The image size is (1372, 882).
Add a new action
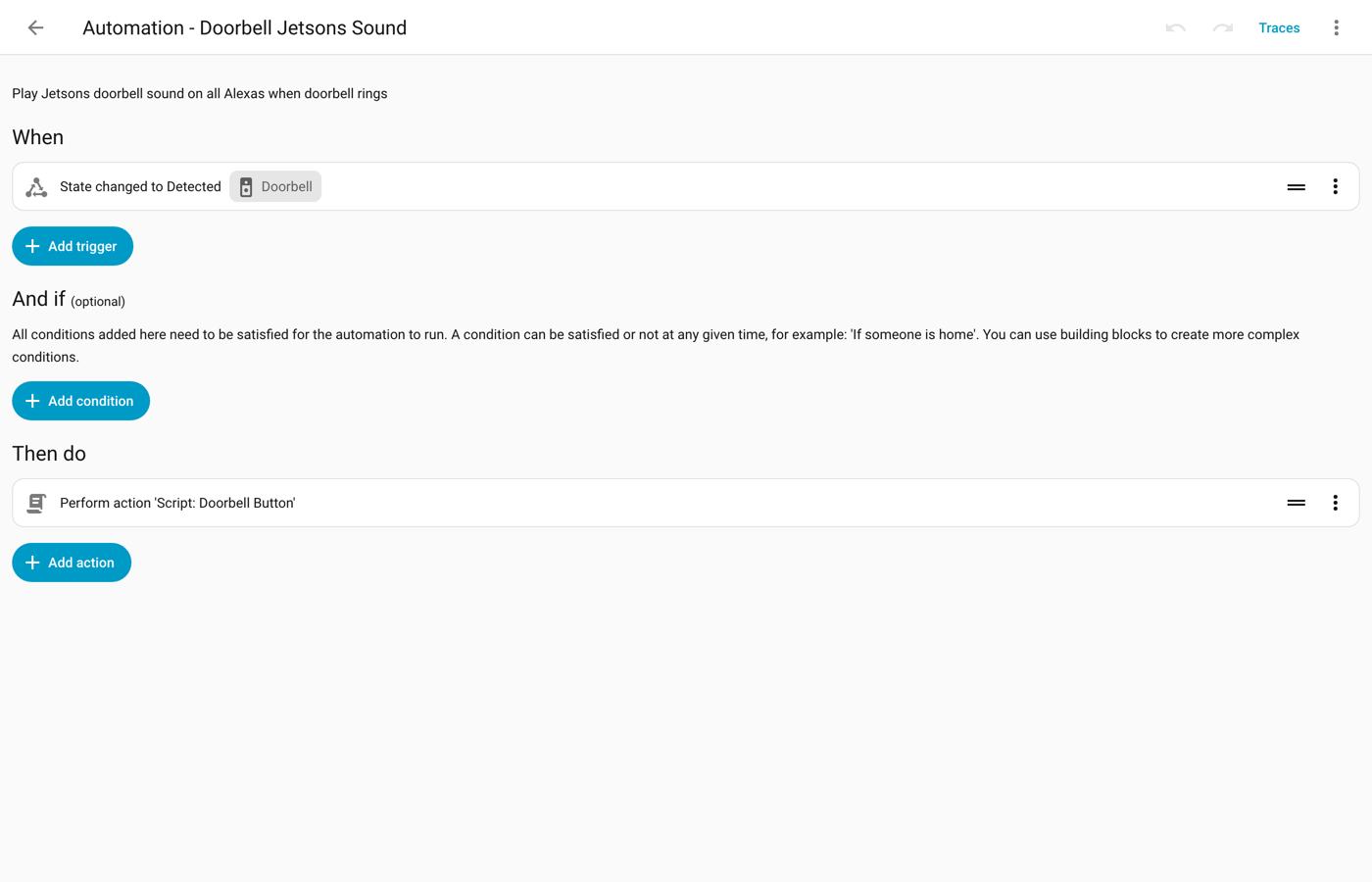click(72, 563)
